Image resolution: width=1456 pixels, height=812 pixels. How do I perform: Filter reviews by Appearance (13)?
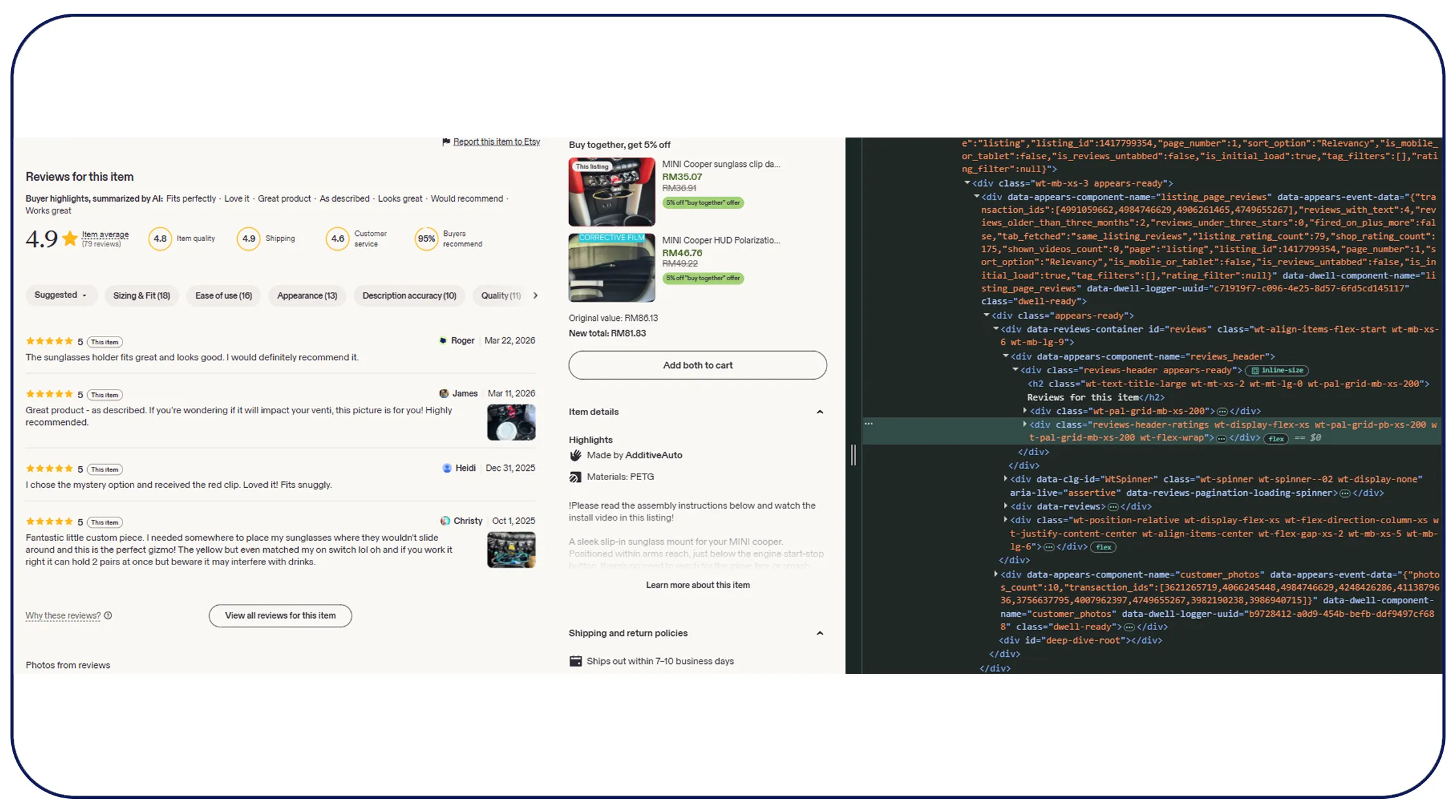pos(307,295)
